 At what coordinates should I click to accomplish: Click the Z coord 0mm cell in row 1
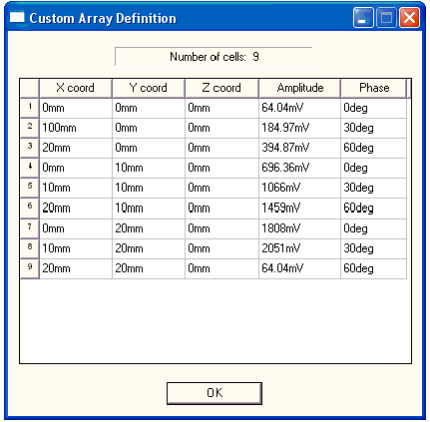pos(222,108)
